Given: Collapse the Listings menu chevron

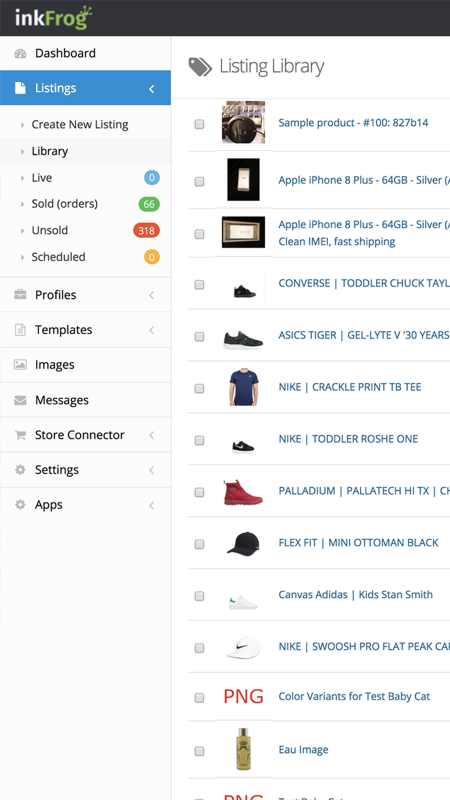Looking at the screenshot, I should click(152, 89).
